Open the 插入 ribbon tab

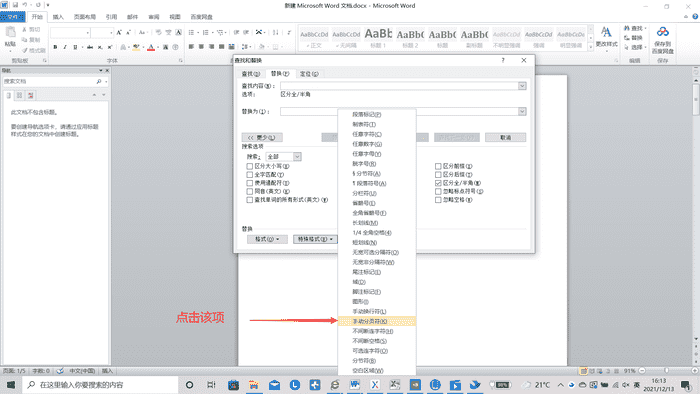click(58, 17)
